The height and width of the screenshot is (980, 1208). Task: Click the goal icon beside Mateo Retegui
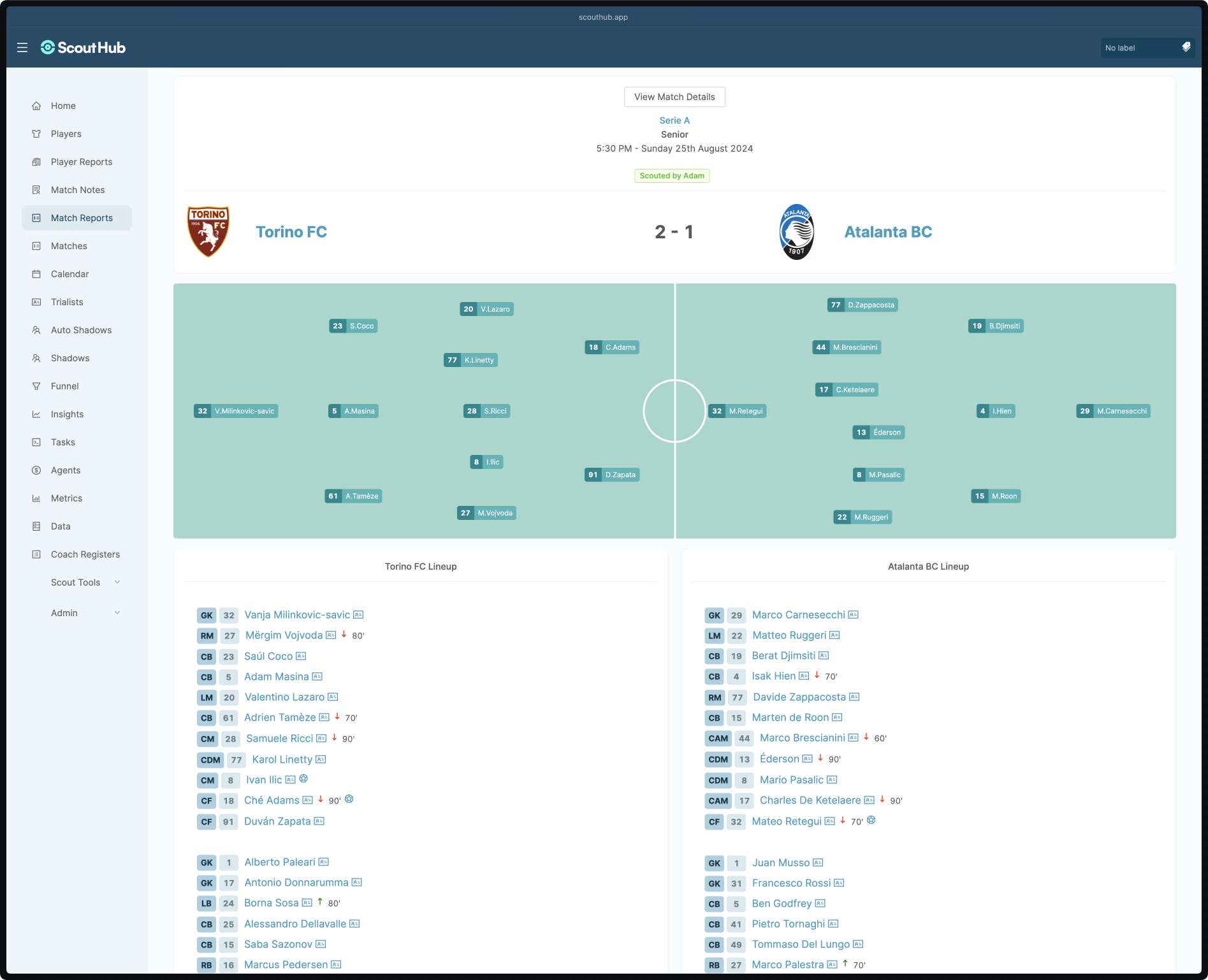[x=871, y=820]
